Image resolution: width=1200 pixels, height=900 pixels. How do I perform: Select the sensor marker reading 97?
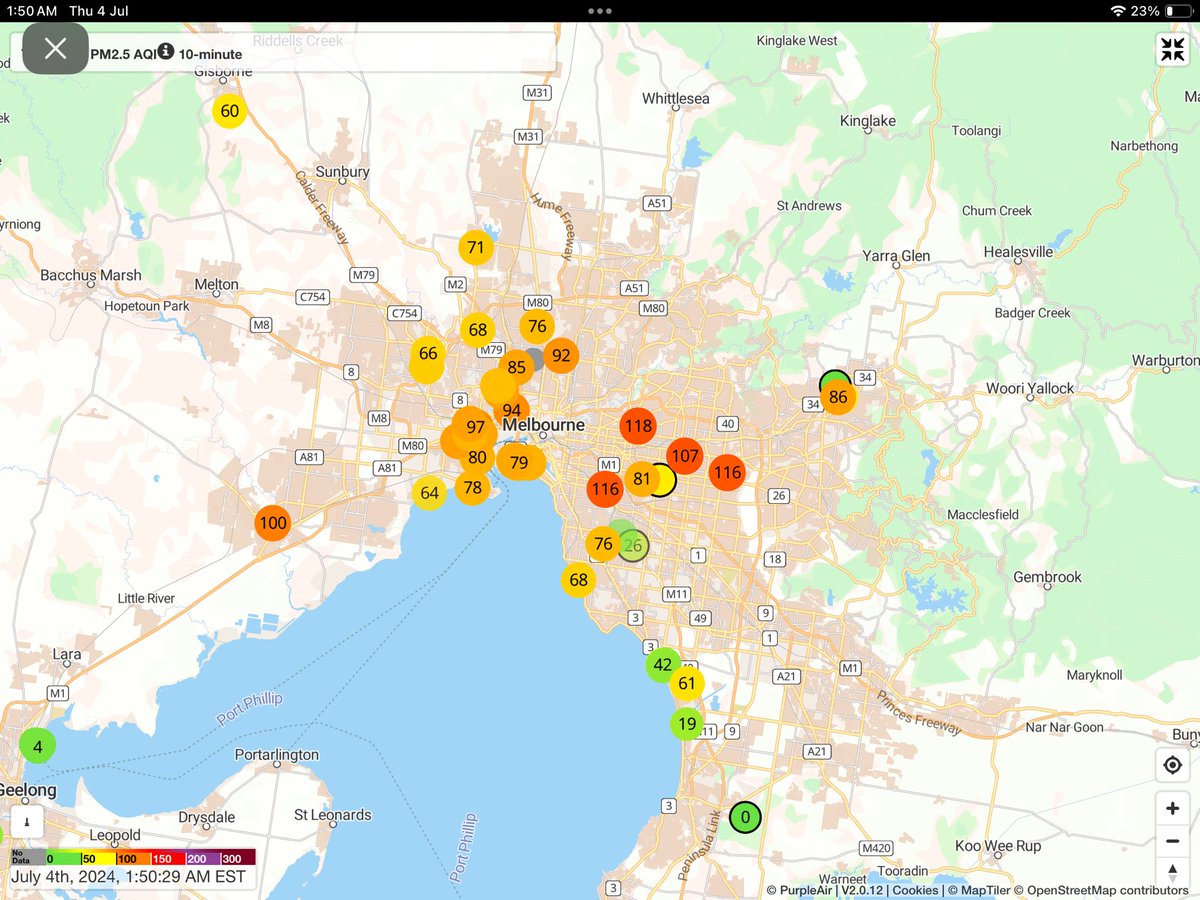[475, 427]
